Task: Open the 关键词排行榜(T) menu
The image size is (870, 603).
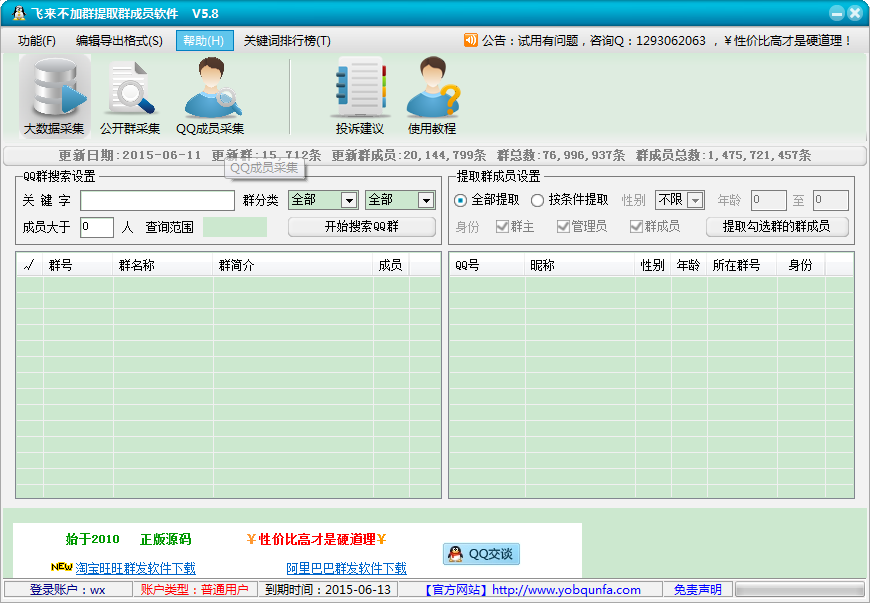Action: coord(287,41)
